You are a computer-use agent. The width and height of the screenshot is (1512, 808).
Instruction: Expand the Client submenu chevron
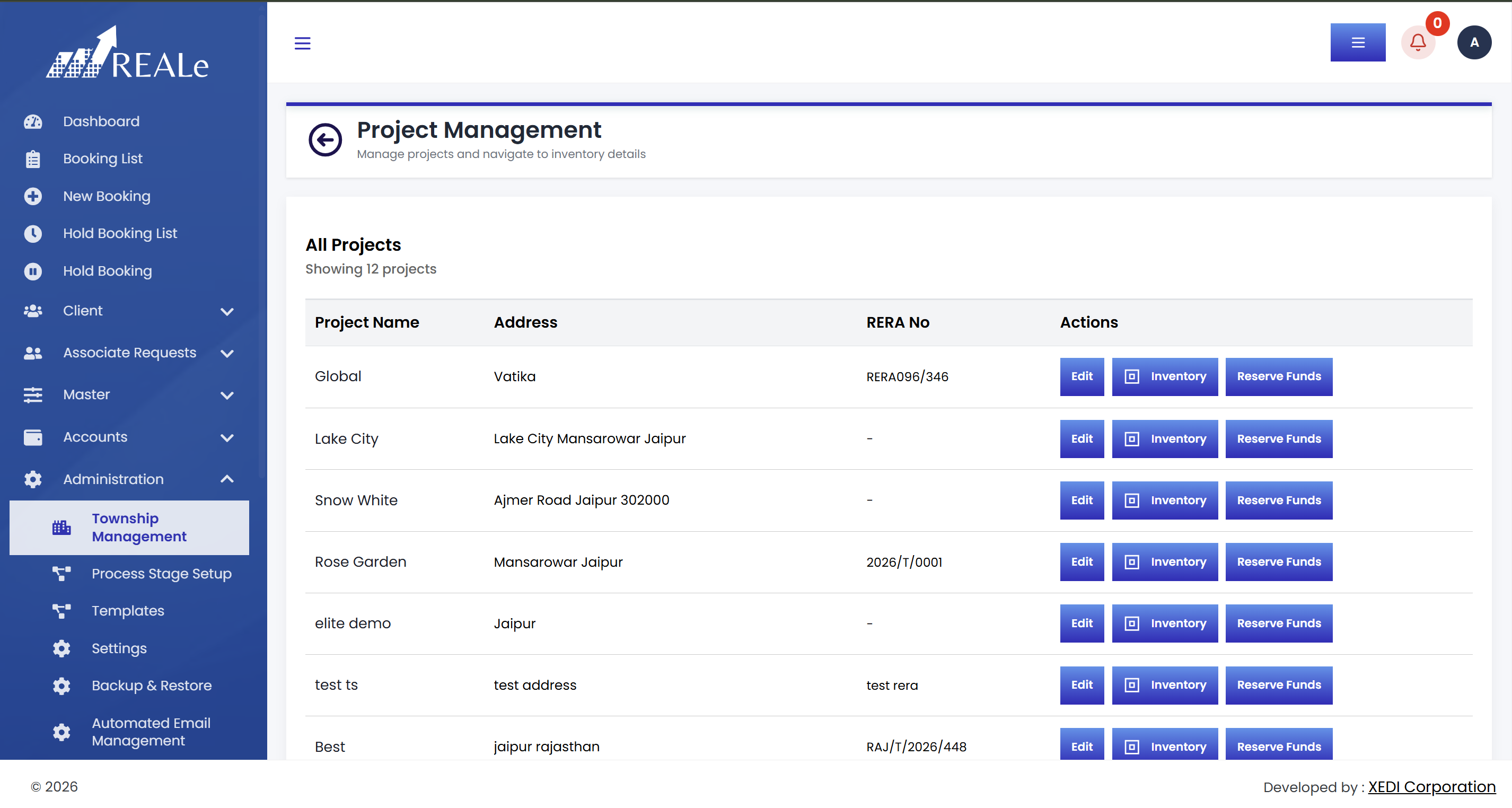[x=227, y=312]
